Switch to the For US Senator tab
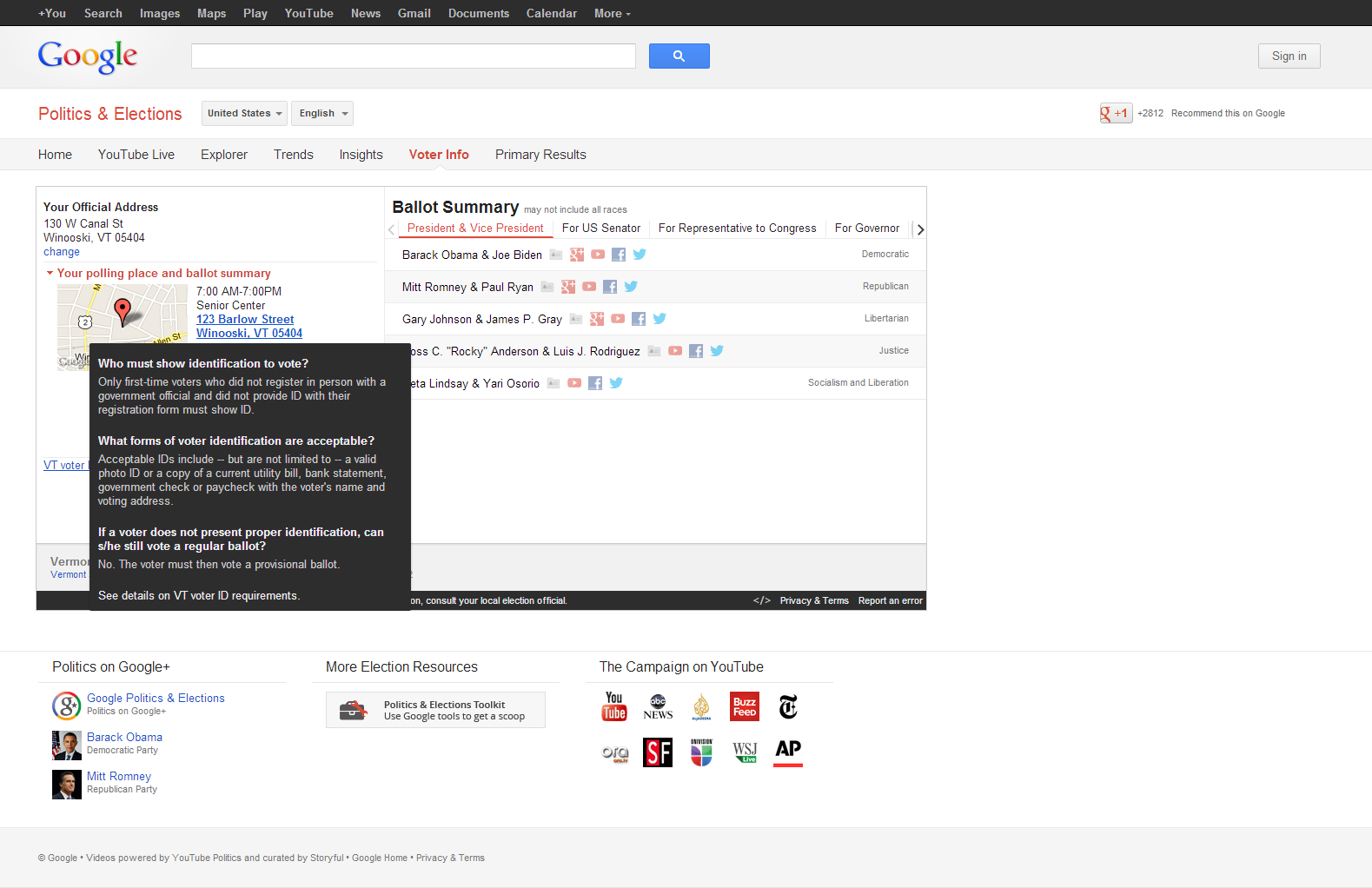Image resolution: width=1372 pixels, height=888 pixels. 601,229
